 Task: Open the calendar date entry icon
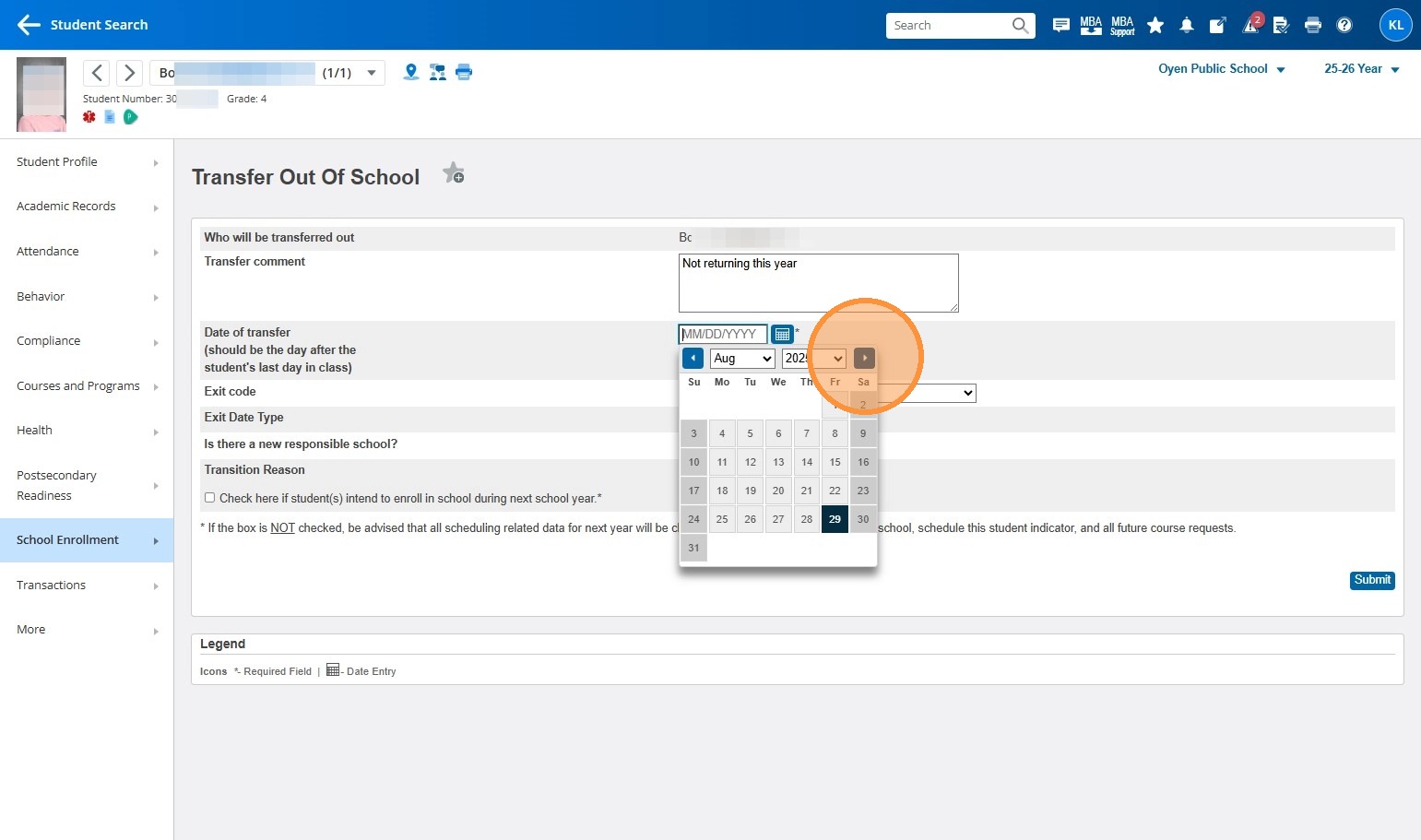[782, 334]
